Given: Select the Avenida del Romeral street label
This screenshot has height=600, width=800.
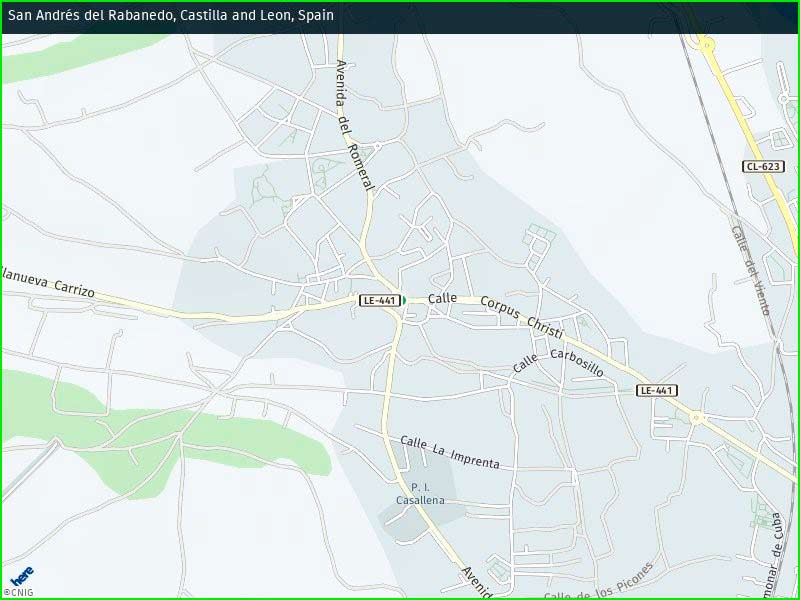Looking at the screenshot, I should click(354, 125).
